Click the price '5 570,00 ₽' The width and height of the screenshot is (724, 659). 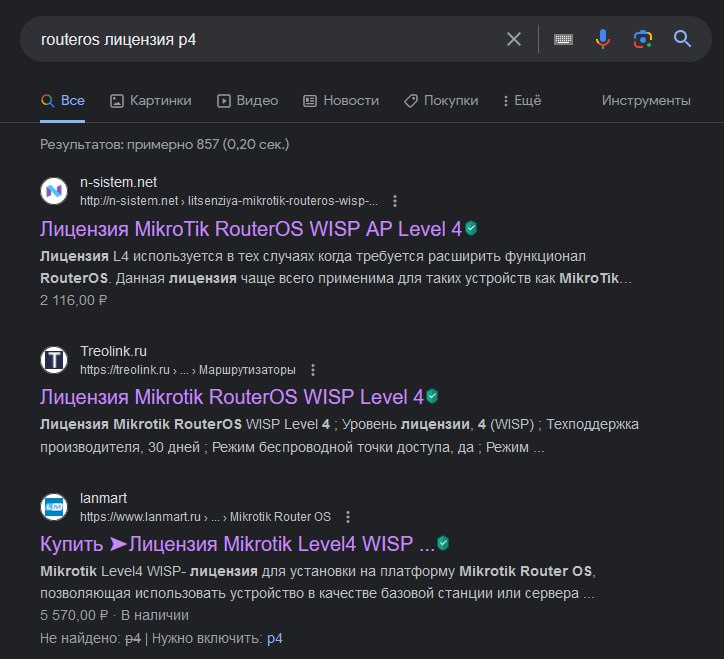(x=74, y=616)
